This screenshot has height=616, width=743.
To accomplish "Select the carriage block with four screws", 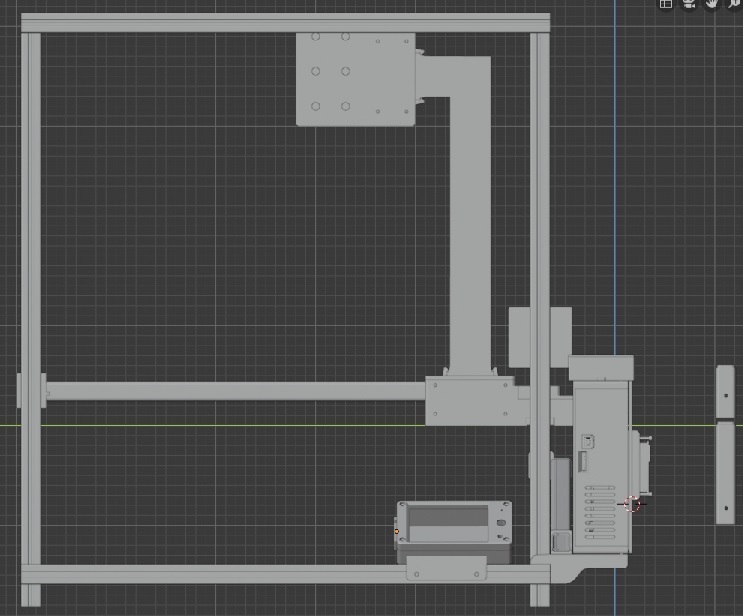I will pyautogui.click(x=470, y=400).
